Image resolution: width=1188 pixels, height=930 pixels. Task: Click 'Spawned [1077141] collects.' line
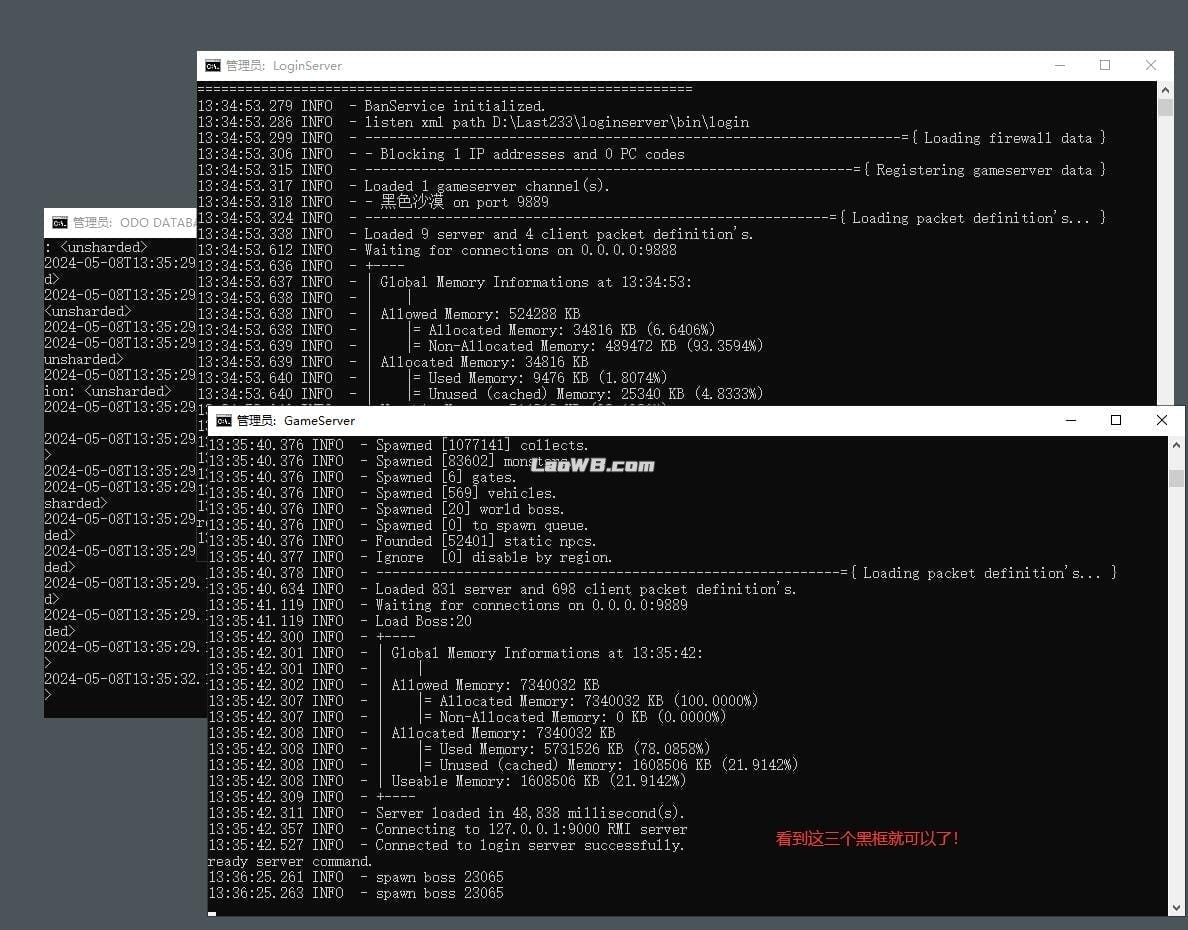pyautogui.click(x=399, y=445)
